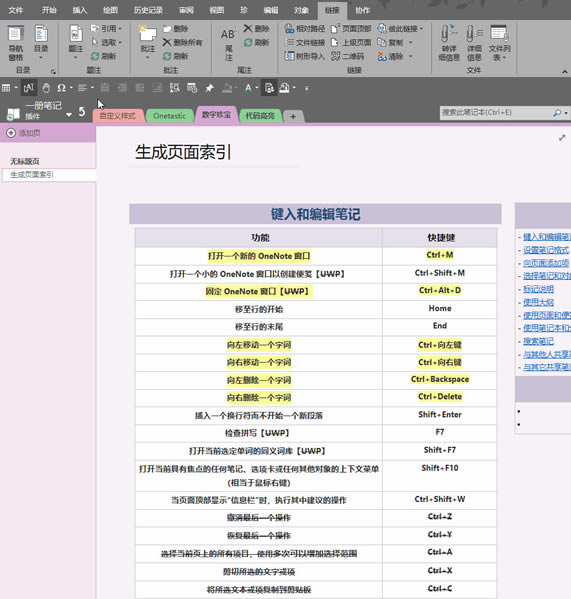Screen dimensions: 571x599
Task: Open the 选取 dropdown arrow
Action: (120, 42)
